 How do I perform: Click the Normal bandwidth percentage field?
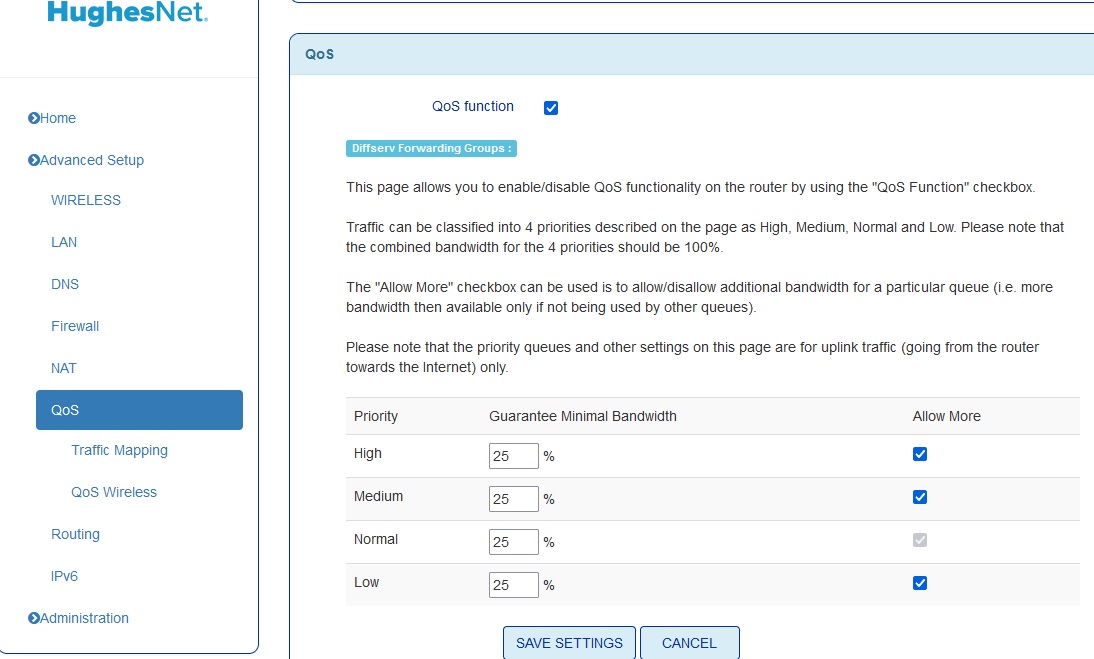point(514,542)
